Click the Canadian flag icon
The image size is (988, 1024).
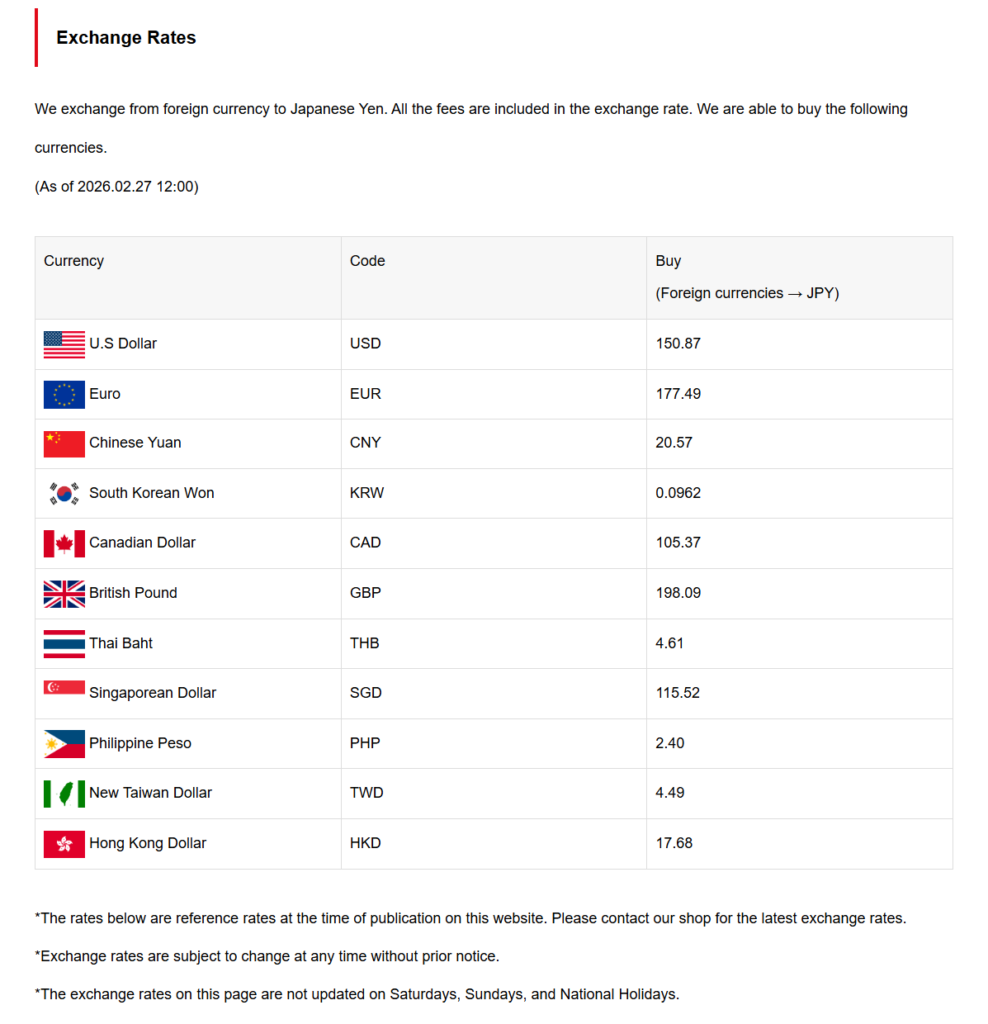(64, 543)
